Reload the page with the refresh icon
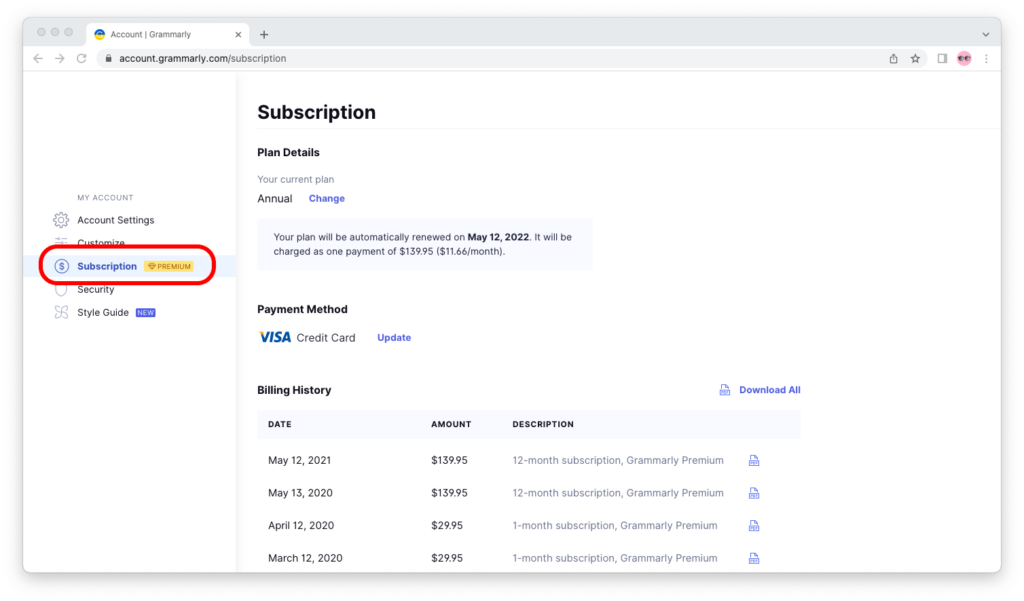Viewport: 1024px width, 601px height. [x=82, y=59]
